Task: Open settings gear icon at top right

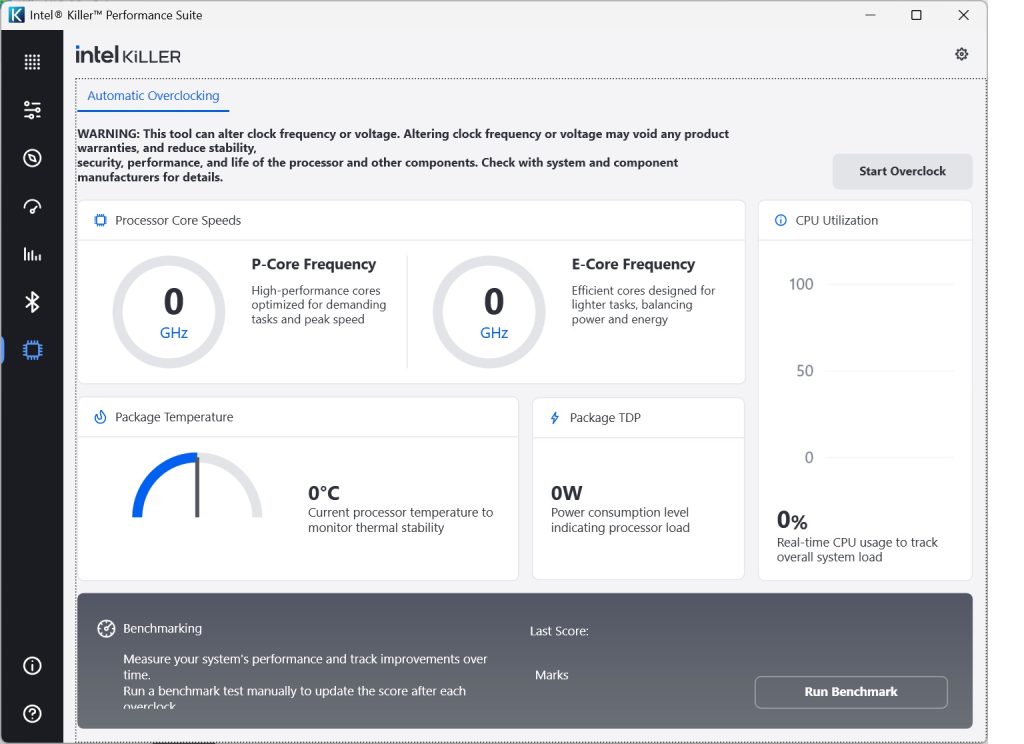Action: point(961,54)
